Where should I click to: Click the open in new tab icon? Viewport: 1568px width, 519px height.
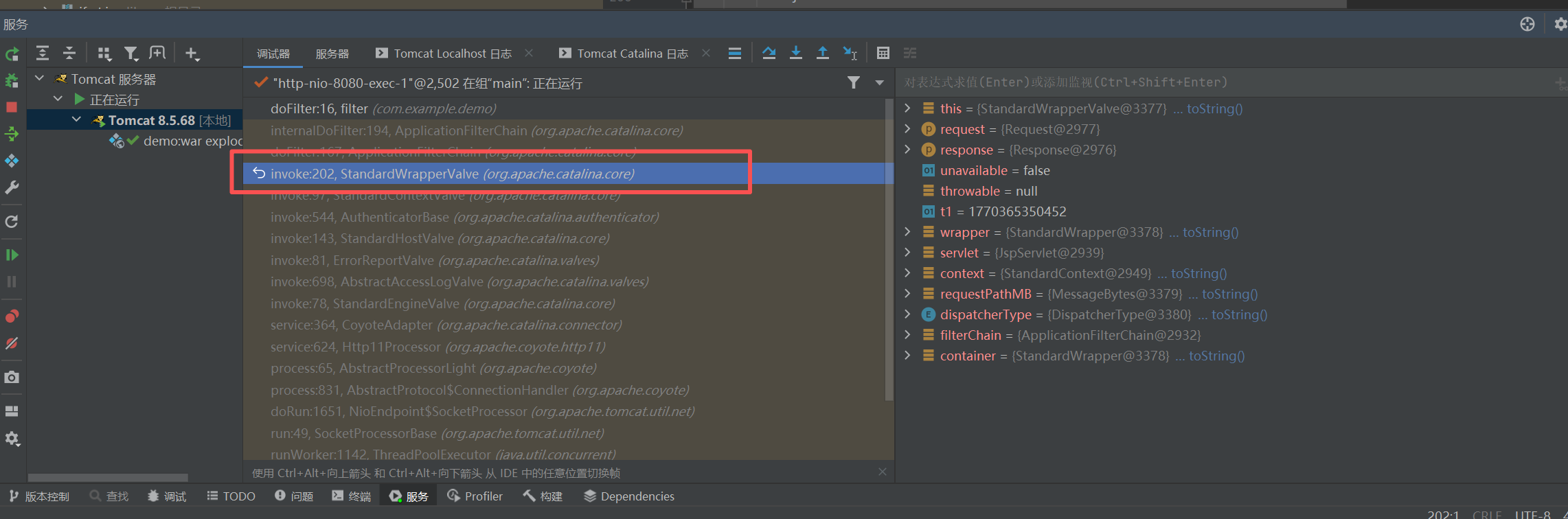tap(157, 54)
